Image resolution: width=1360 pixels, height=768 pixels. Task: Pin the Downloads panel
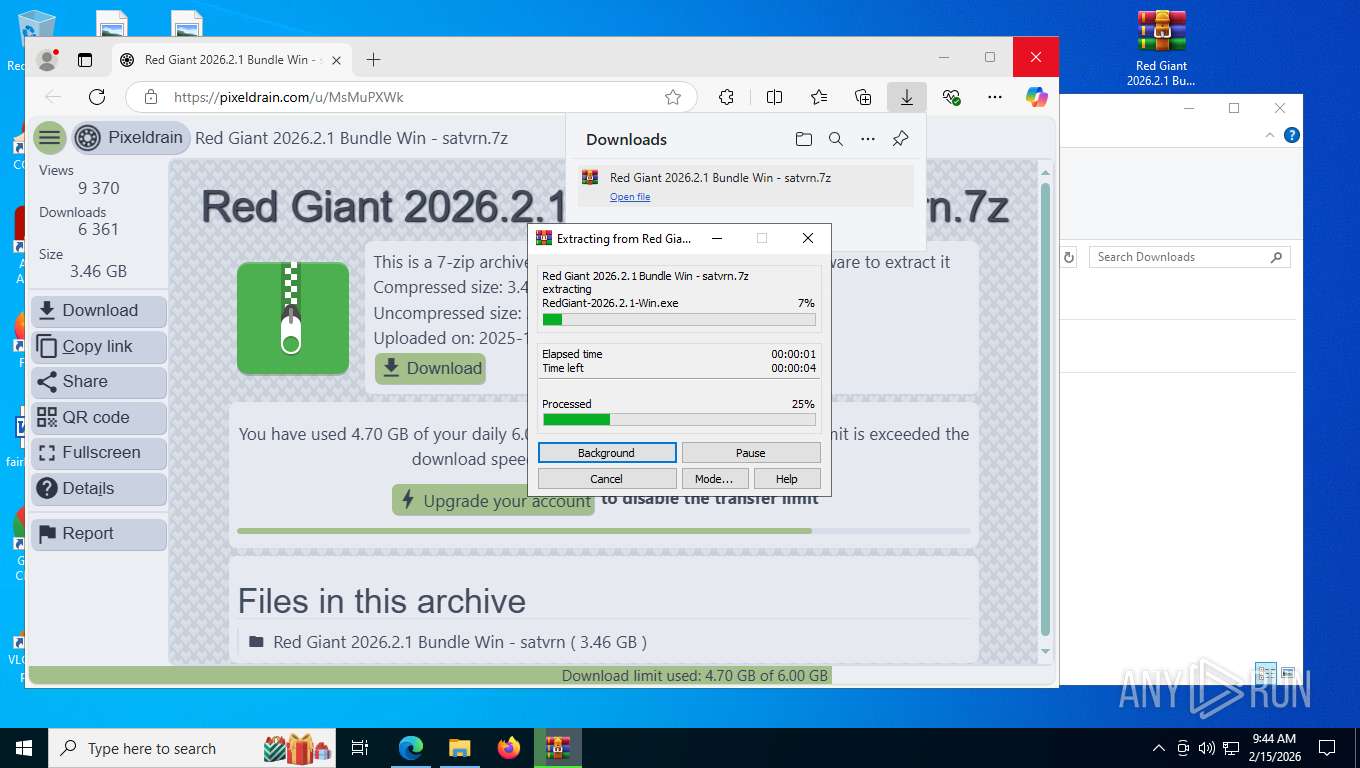coord(900,139)
